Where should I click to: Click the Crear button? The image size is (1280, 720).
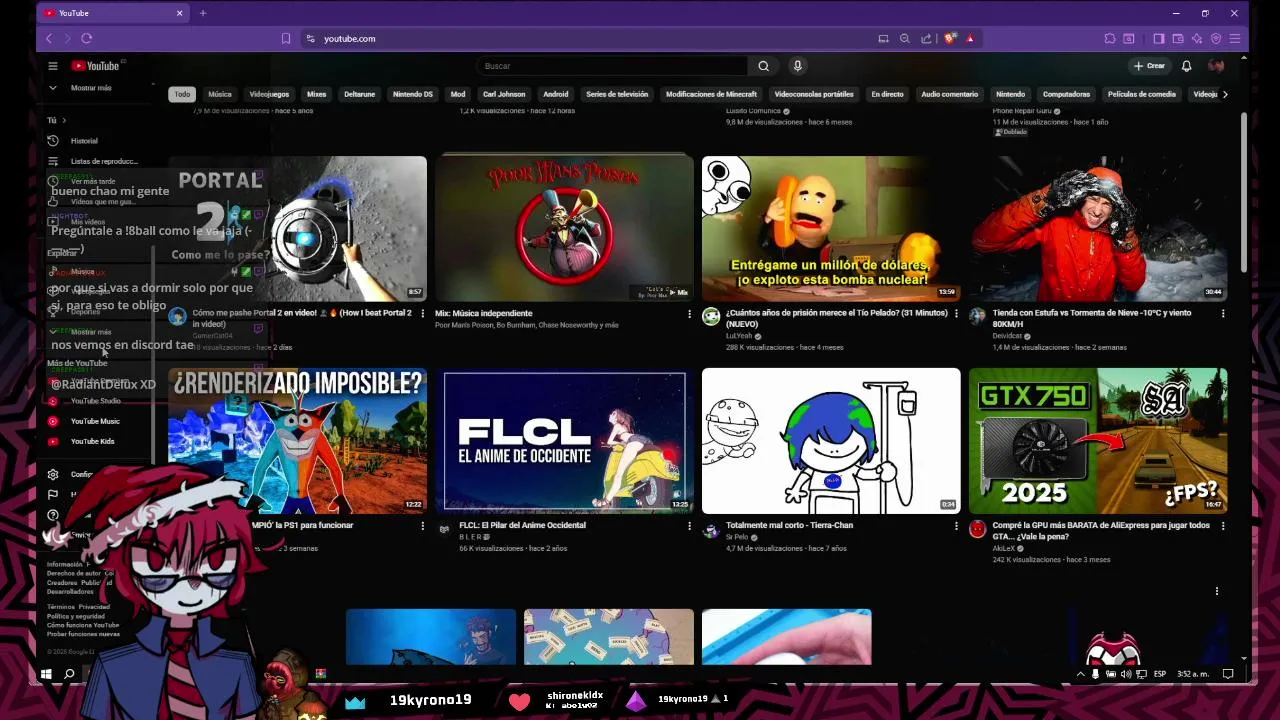click(1149, 66)
